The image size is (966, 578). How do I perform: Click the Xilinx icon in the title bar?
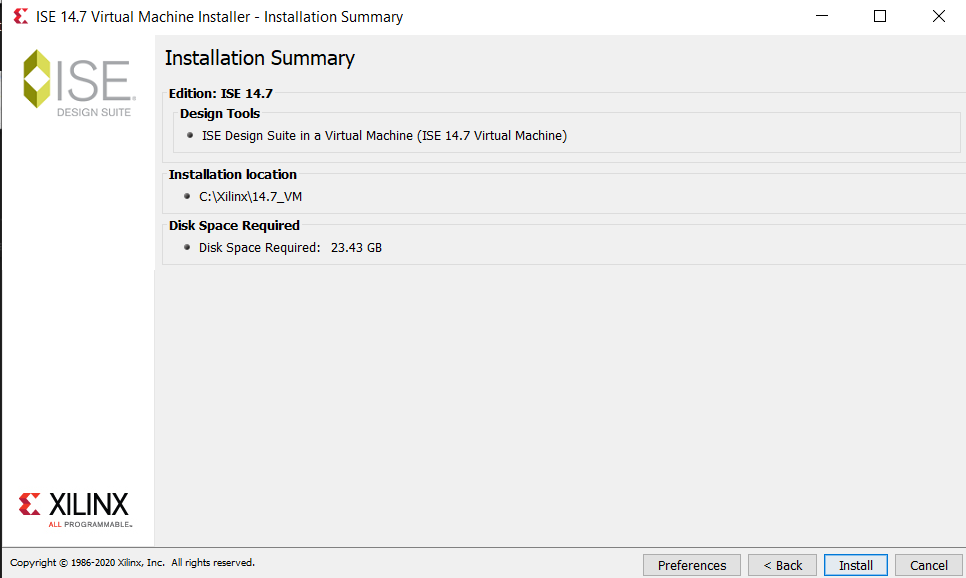[20, 17]
